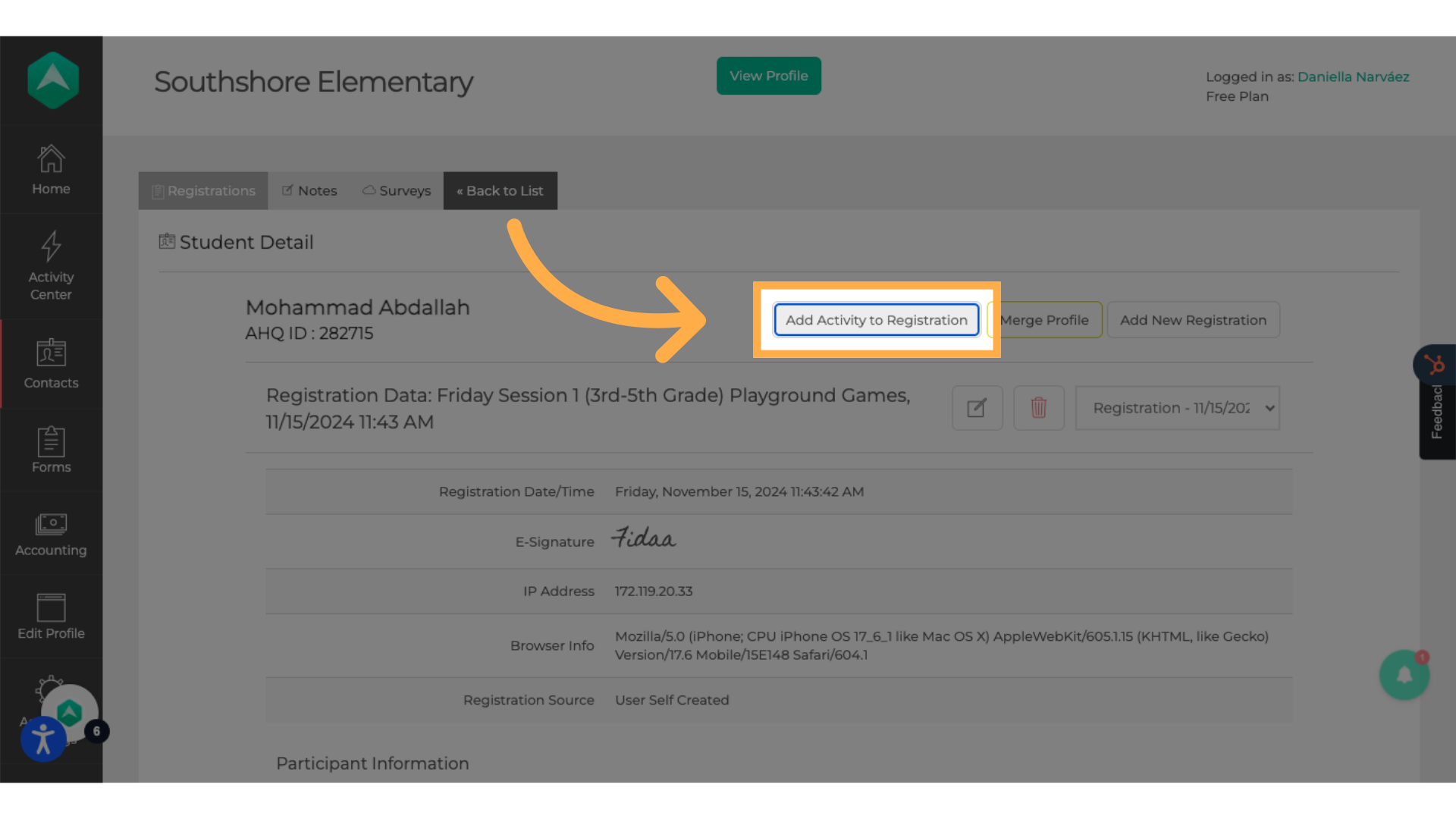Click Back to List
Image resolution: width=1456 pixels, height=819 pixels.
(500, 191)
